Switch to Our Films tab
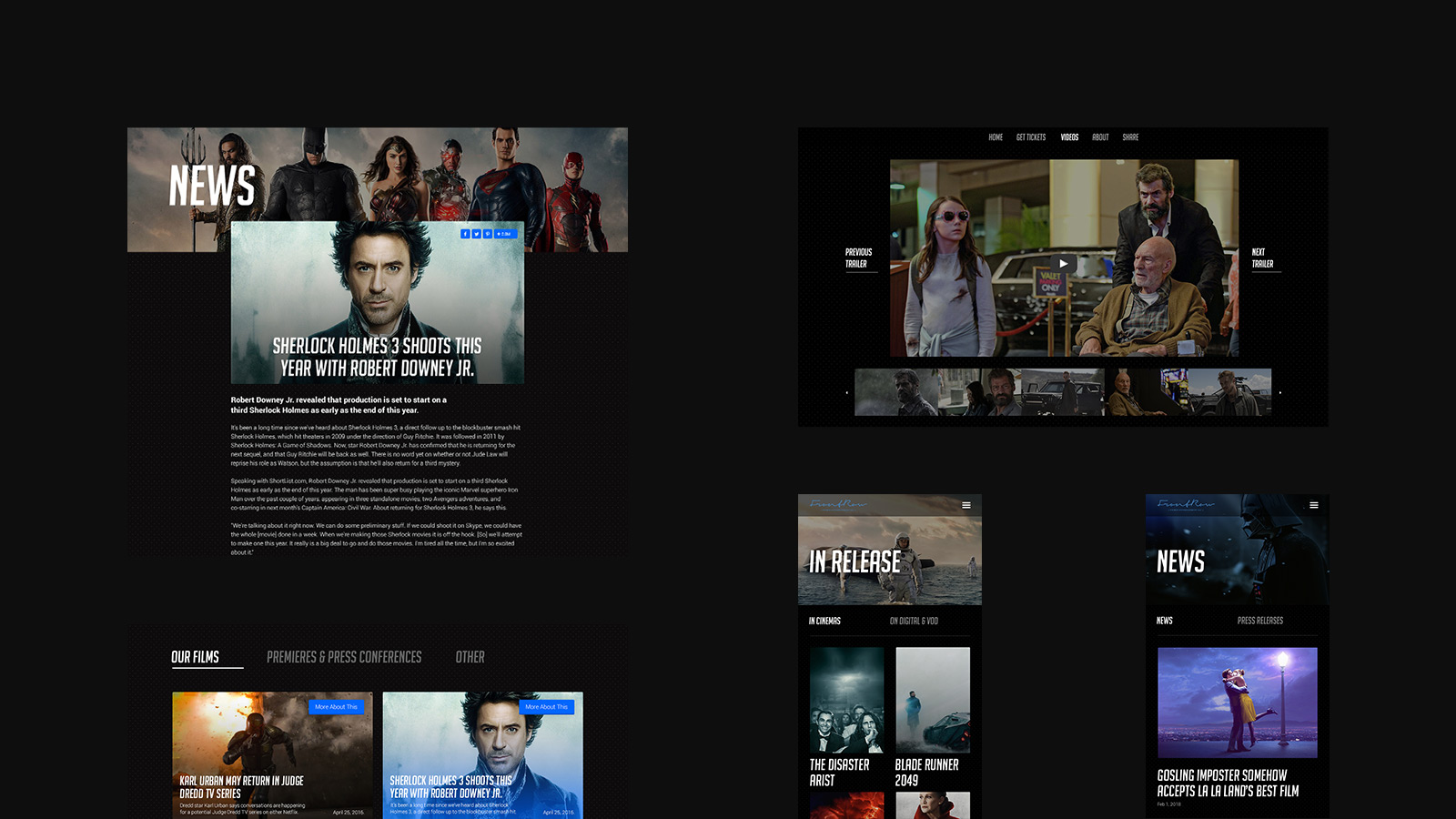Viewport: 1456px width, 819px height. pyautogui.click(x=196, y=657)
